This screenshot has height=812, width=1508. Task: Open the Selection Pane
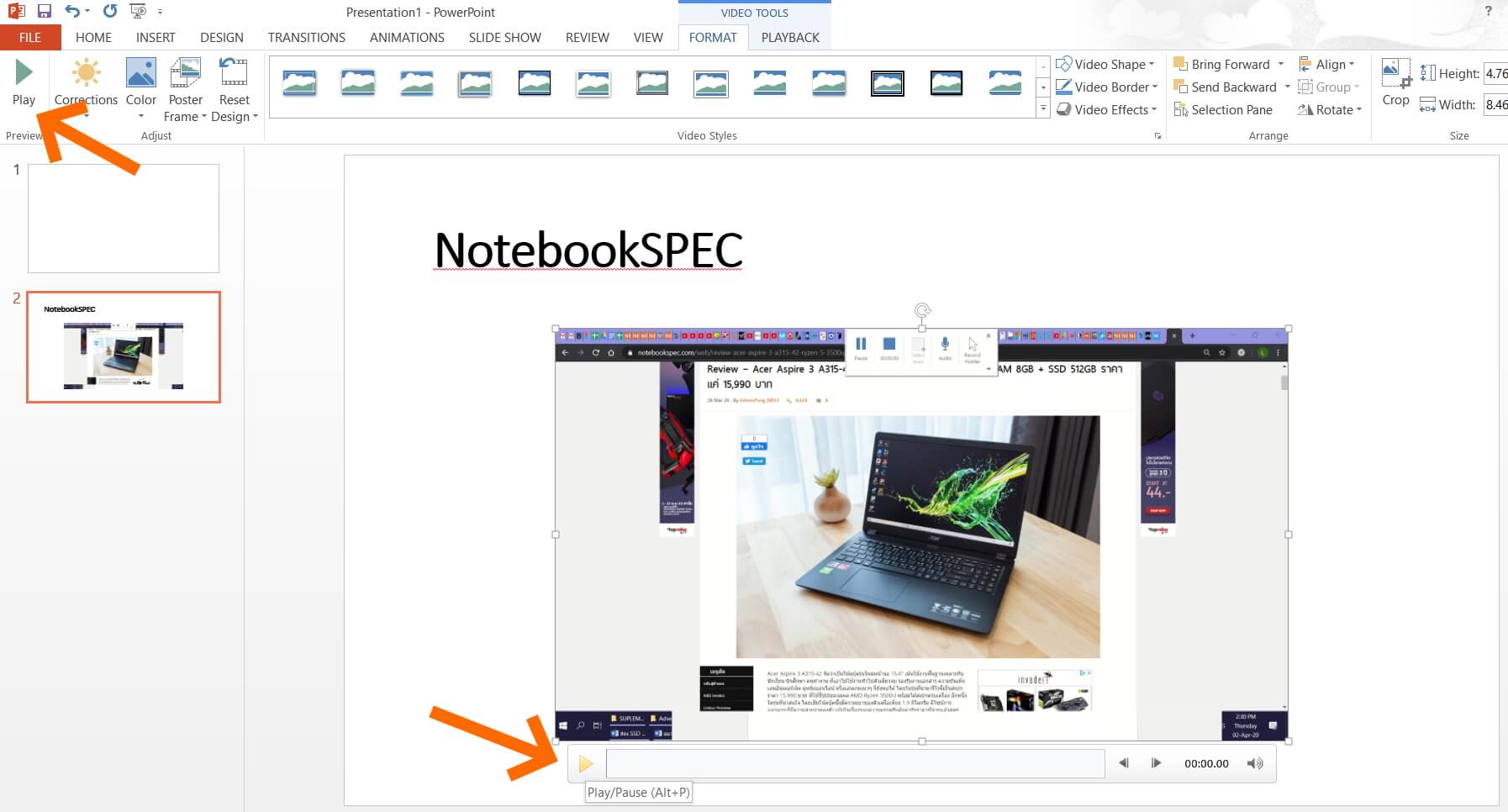(1223, 109)
